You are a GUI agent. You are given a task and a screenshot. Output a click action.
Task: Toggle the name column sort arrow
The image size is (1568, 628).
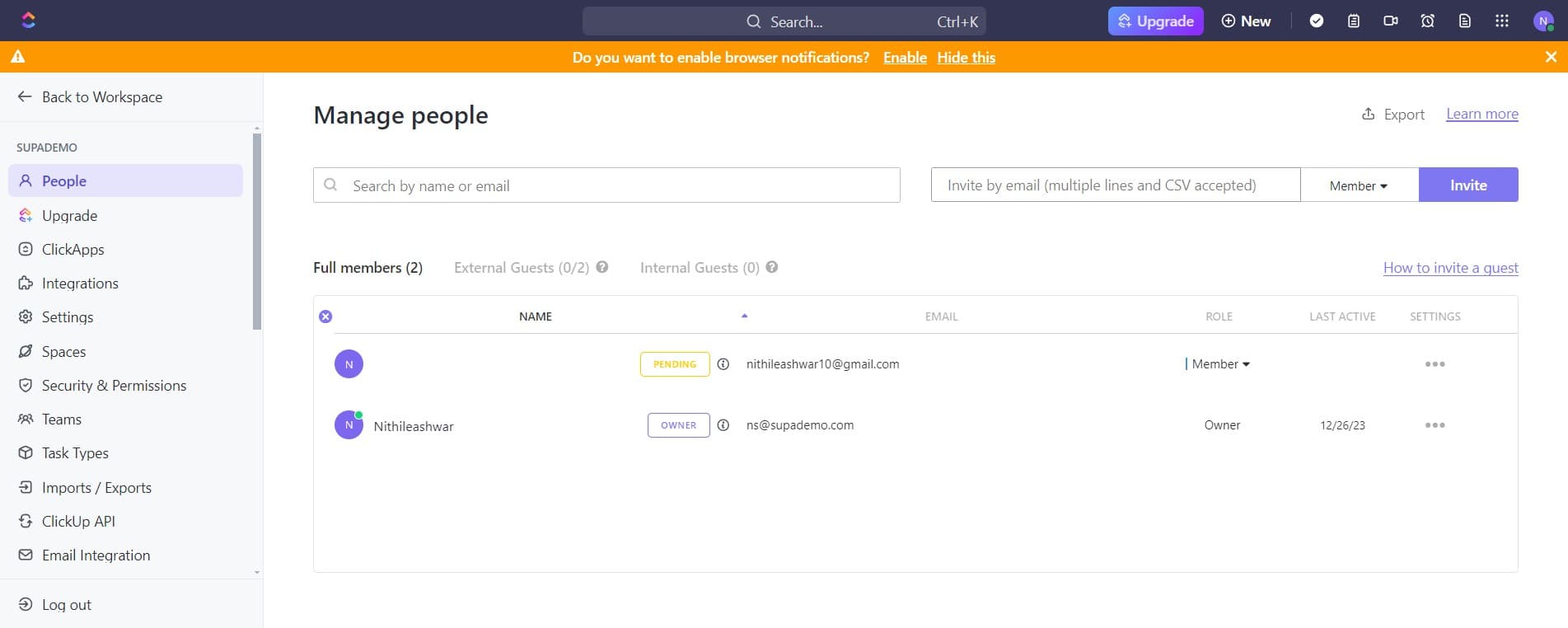(x=744, y=316)
